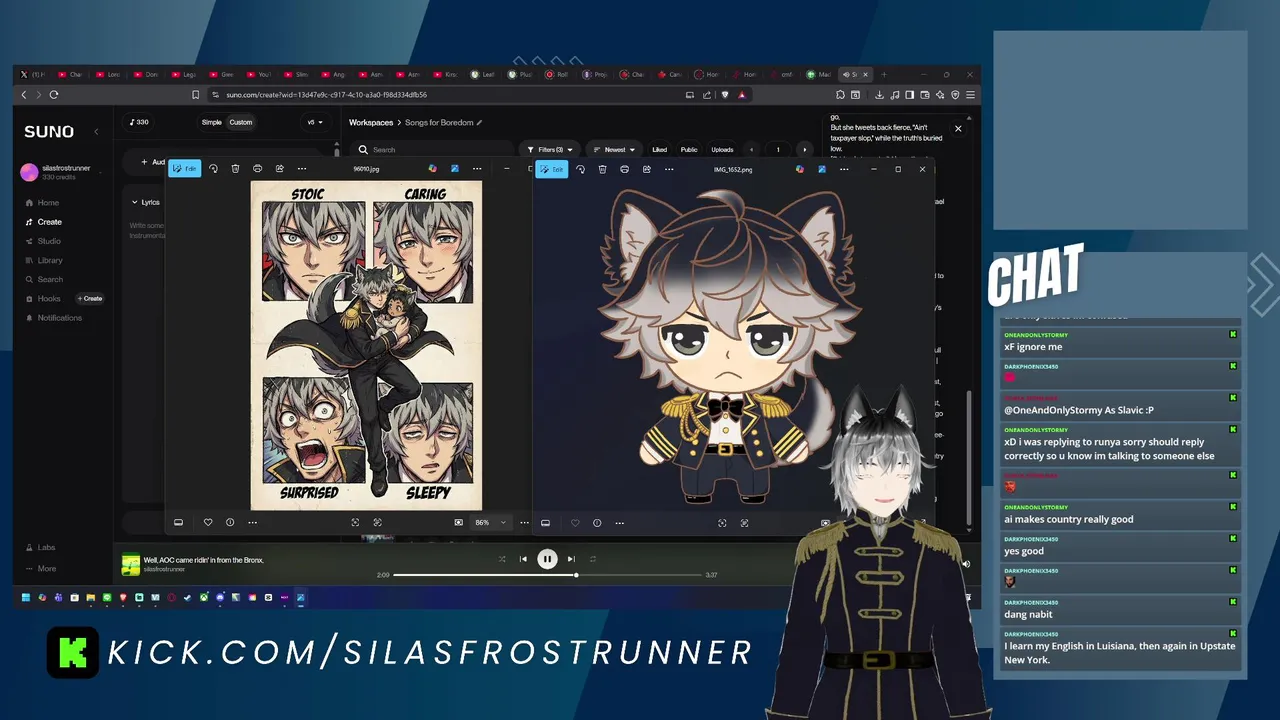Screen dimensions: 1280x720
Task: Click fit-to-window icon in the IMG_1652.png window
Action: tap(722, 523)
